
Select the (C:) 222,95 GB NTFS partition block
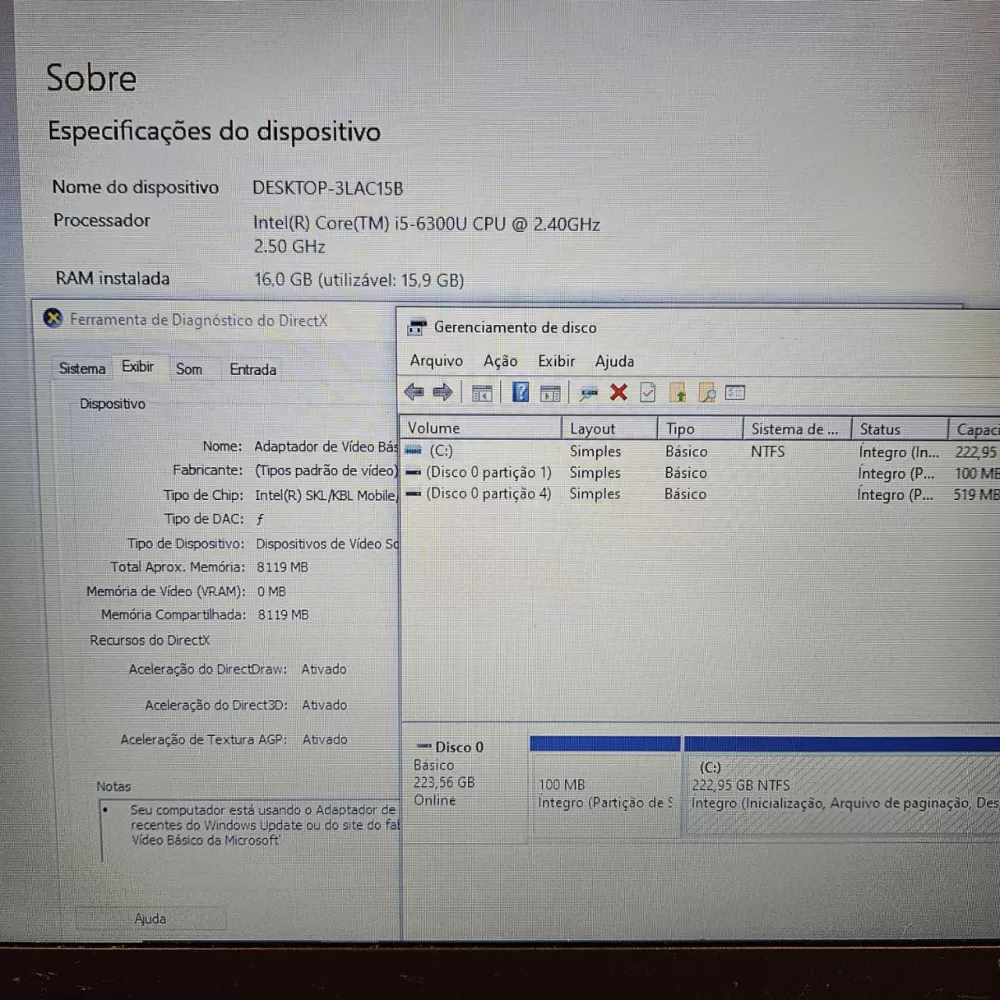coord(842,786)
